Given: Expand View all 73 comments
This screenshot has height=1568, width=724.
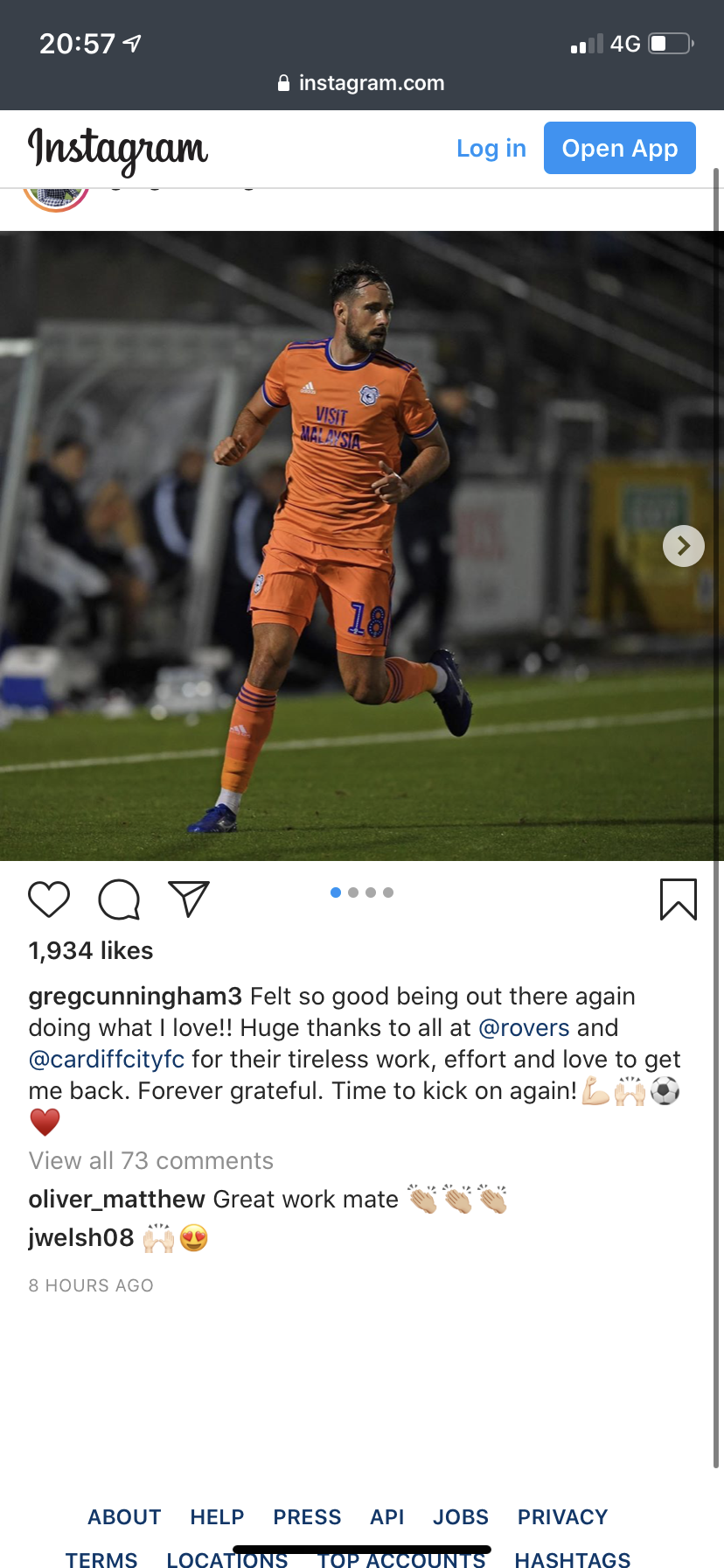Looking at the screenshot, I should pos(151,1160).
